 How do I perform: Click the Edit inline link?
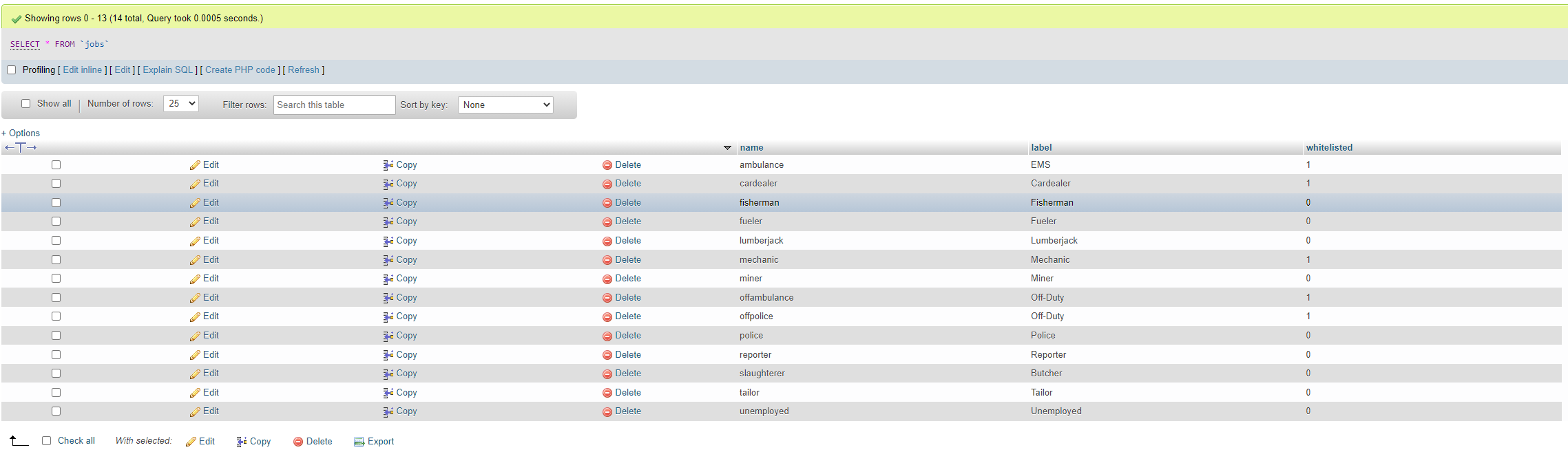pos(83,70)
